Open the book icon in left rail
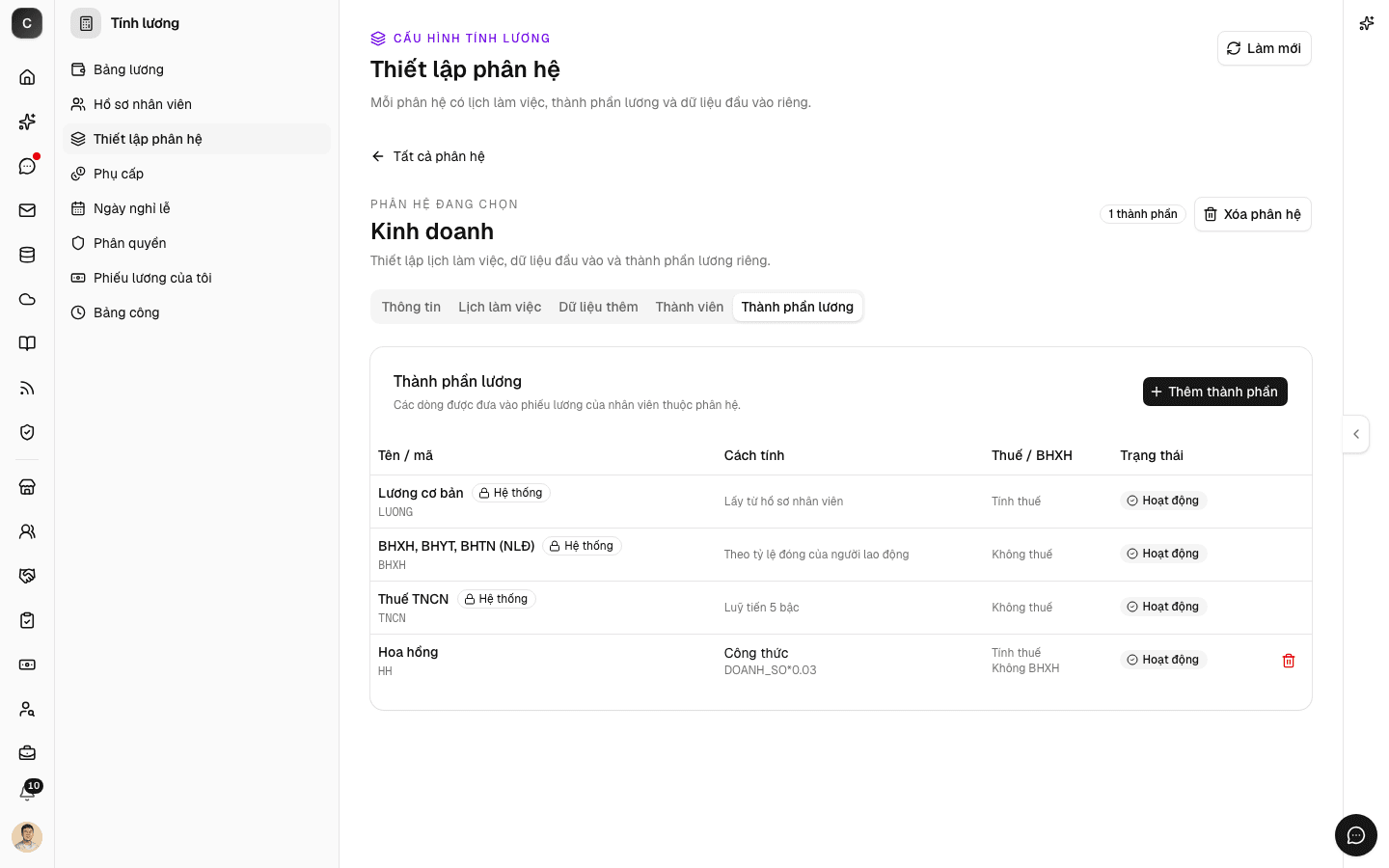The height and width of the screenshot is (868, 1389). pyautogui.click(x=27, y=343)
